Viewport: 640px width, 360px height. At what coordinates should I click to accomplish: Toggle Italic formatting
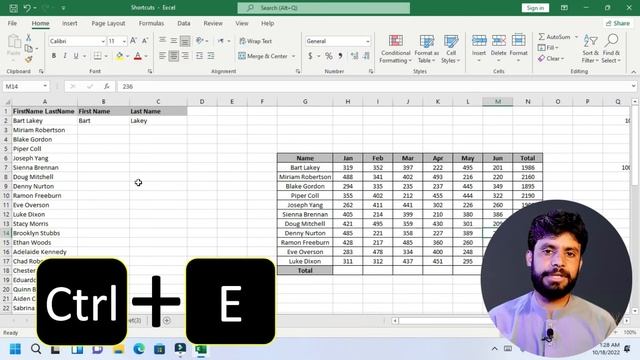64,56
